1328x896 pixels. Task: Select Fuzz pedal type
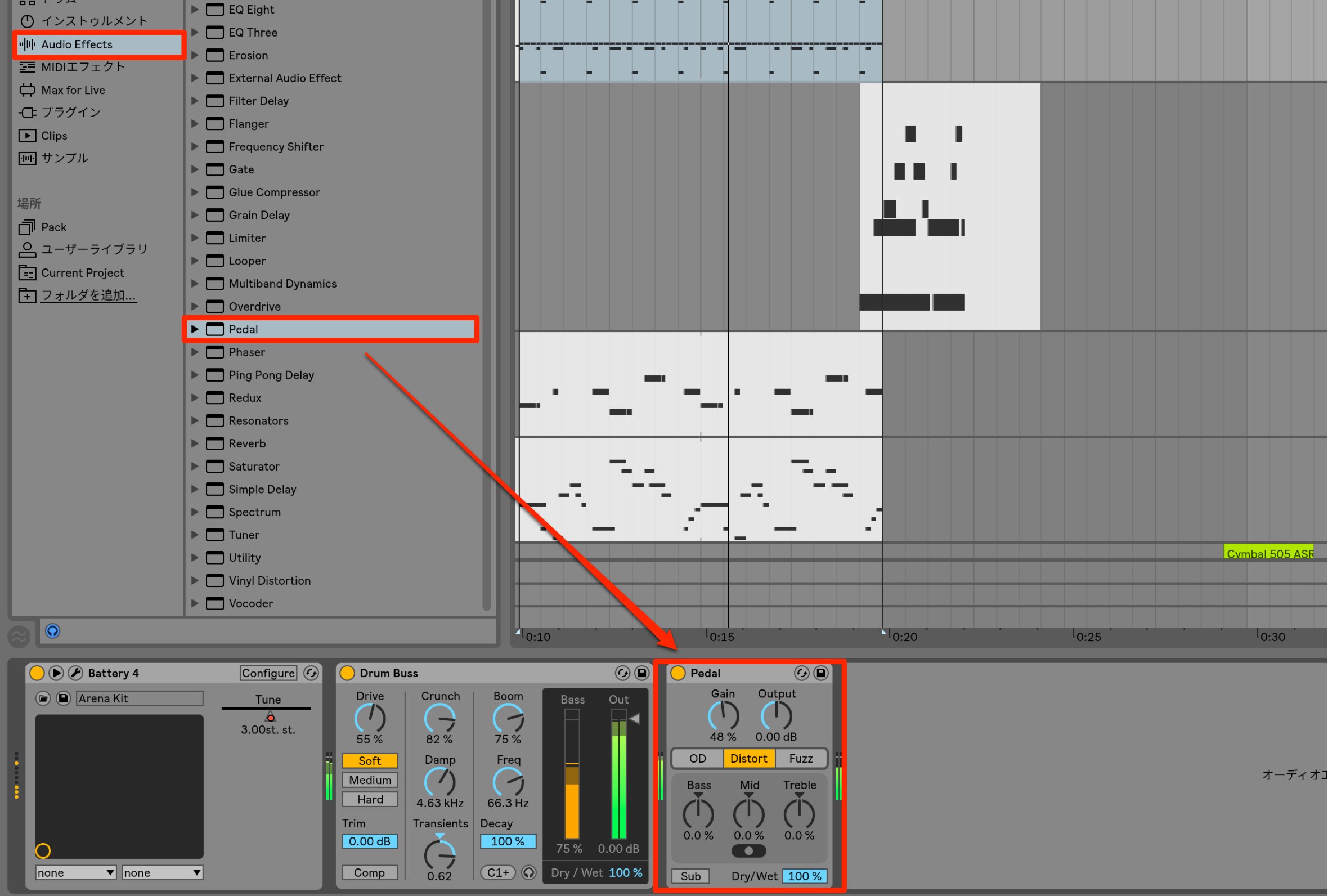pos(801,758)
